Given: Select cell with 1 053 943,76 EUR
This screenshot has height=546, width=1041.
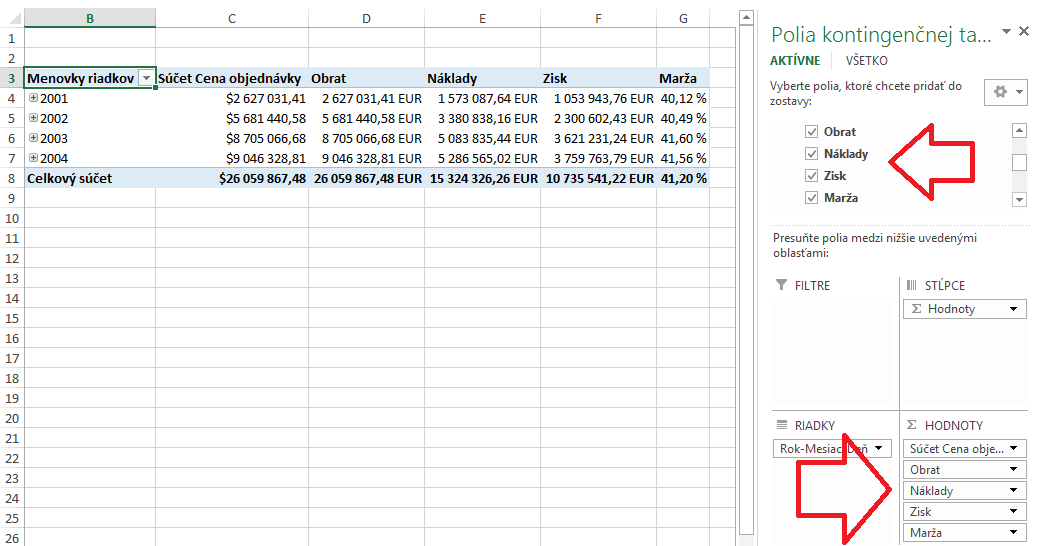Looking at the screenshot, I should 598,98.
